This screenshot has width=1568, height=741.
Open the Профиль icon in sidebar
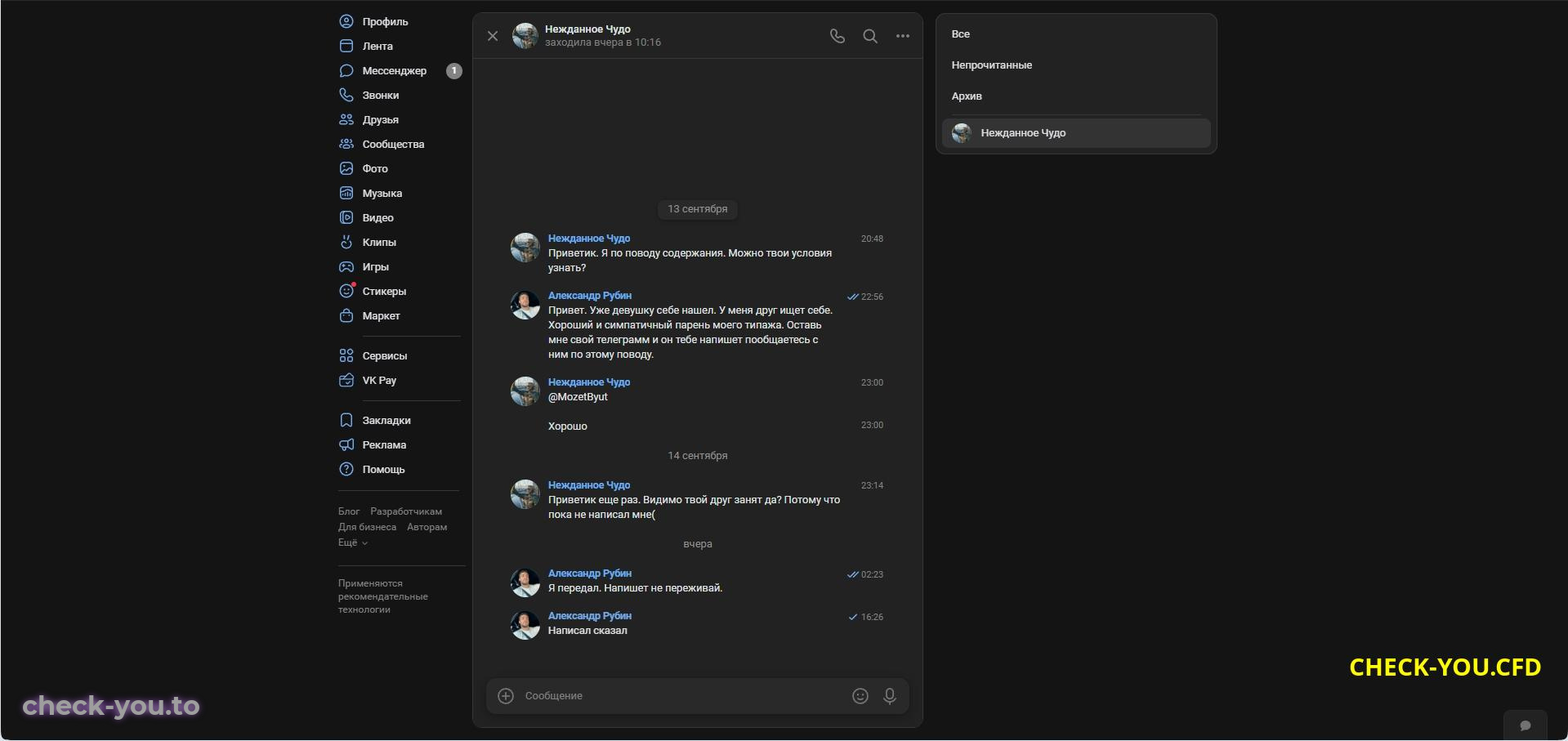pos(346,21)
